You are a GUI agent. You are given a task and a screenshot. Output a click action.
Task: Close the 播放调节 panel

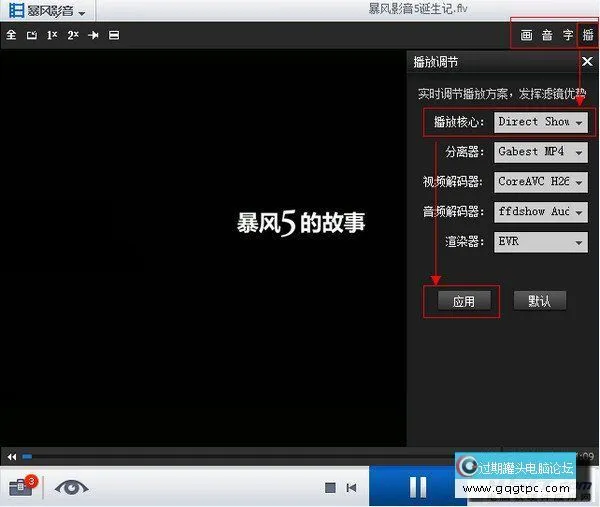pyautogui.click(x=587, y=62)
